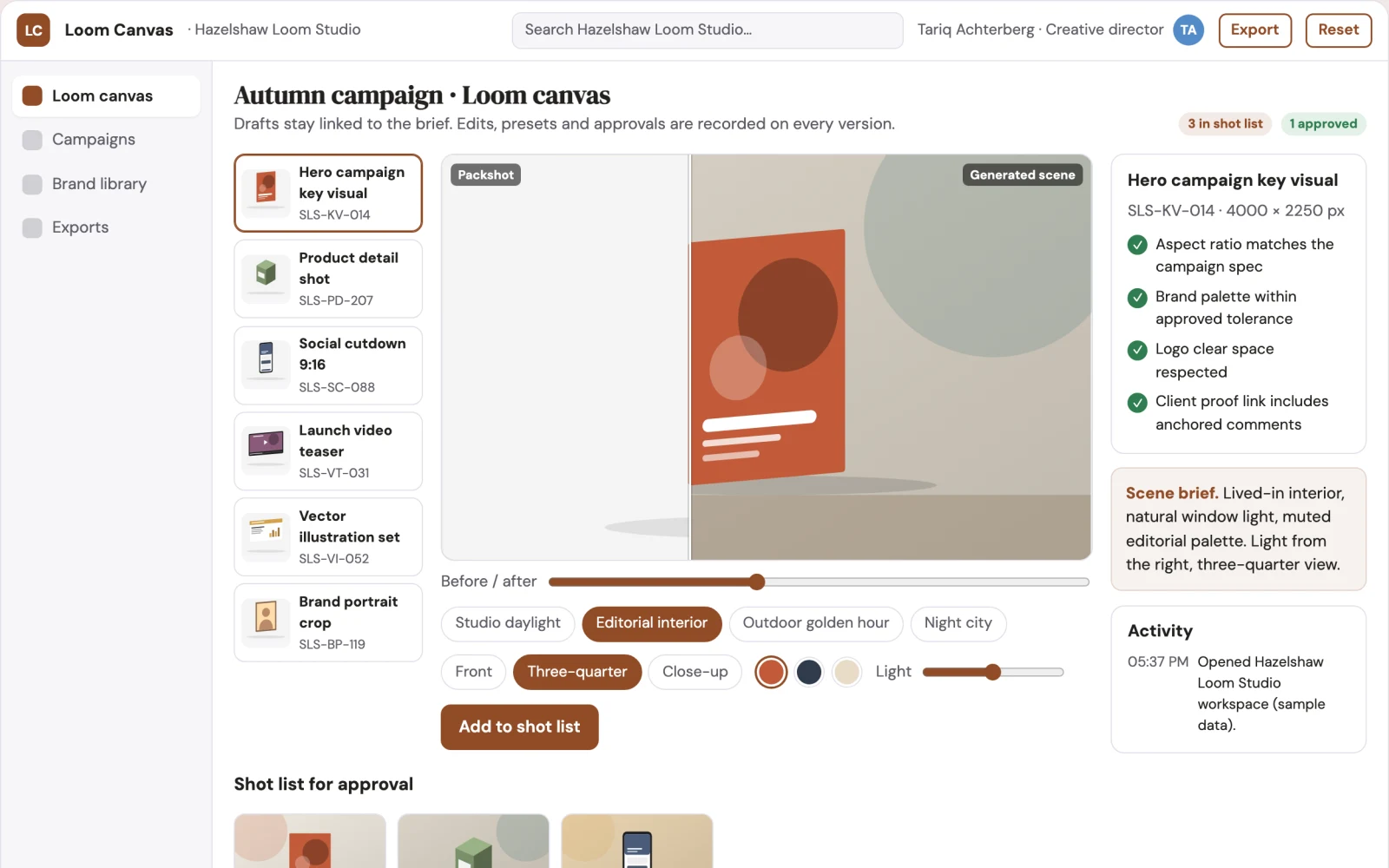The width and height of the screenshot is (1389, 868).
Task: Open the orange poster shot list thumbnail
Action: [x=310, y=841]
